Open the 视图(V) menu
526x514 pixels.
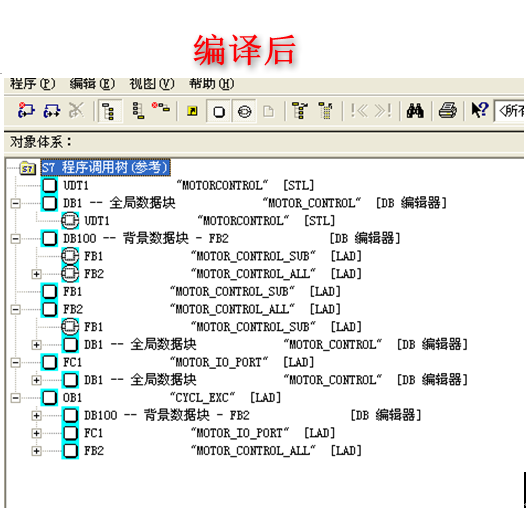click(152, 84)
